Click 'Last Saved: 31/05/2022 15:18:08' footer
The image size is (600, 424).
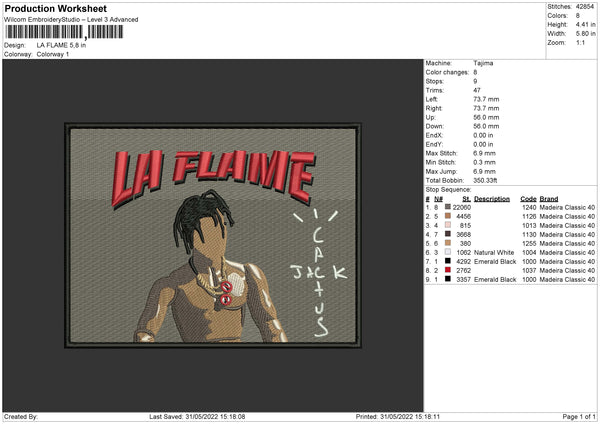click(x=197, y=416)
